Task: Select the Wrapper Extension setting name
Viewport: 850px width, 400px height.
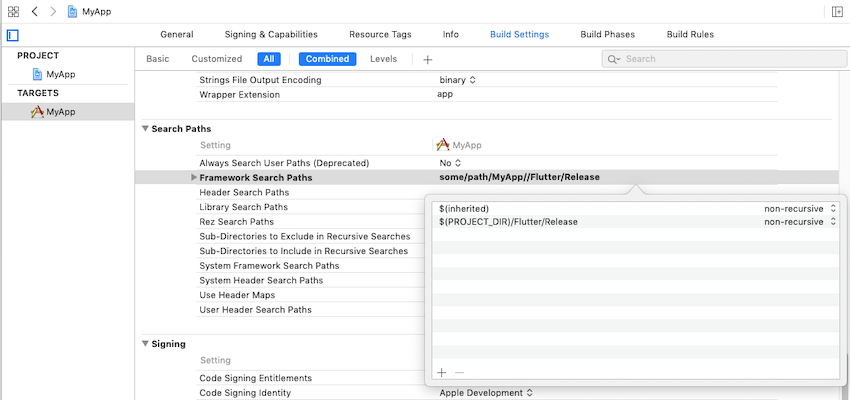Action: pos(240,94)
